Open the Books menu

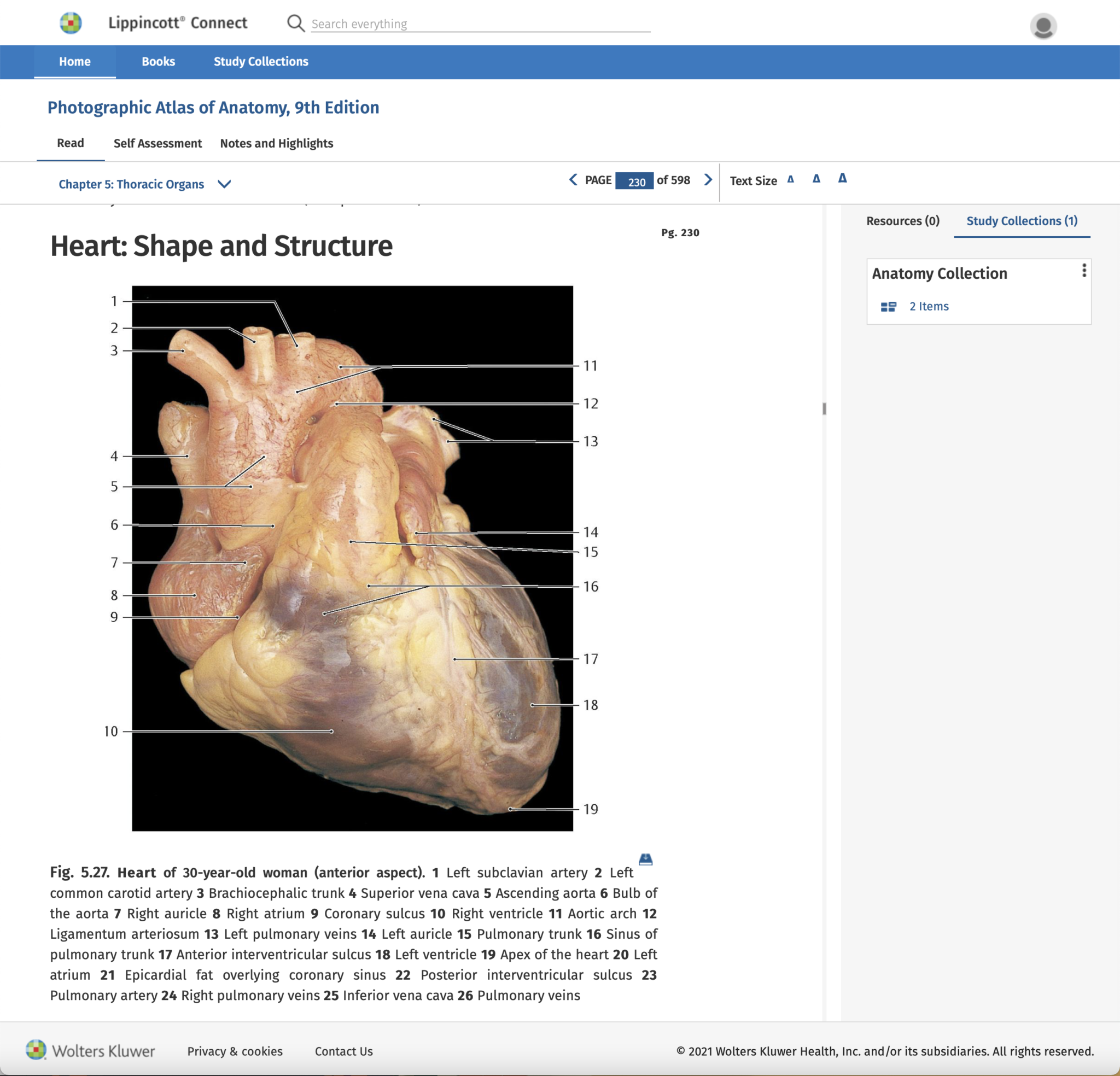158,62
